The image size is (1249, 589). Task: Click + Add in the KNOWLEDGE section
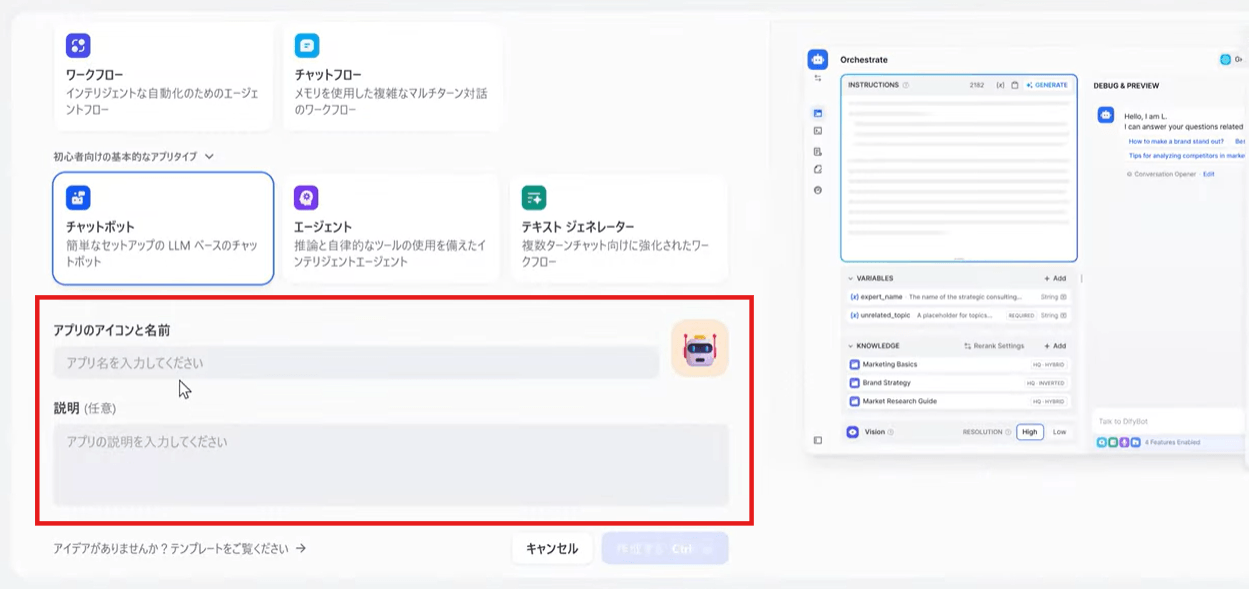(x=1055, y=346)
